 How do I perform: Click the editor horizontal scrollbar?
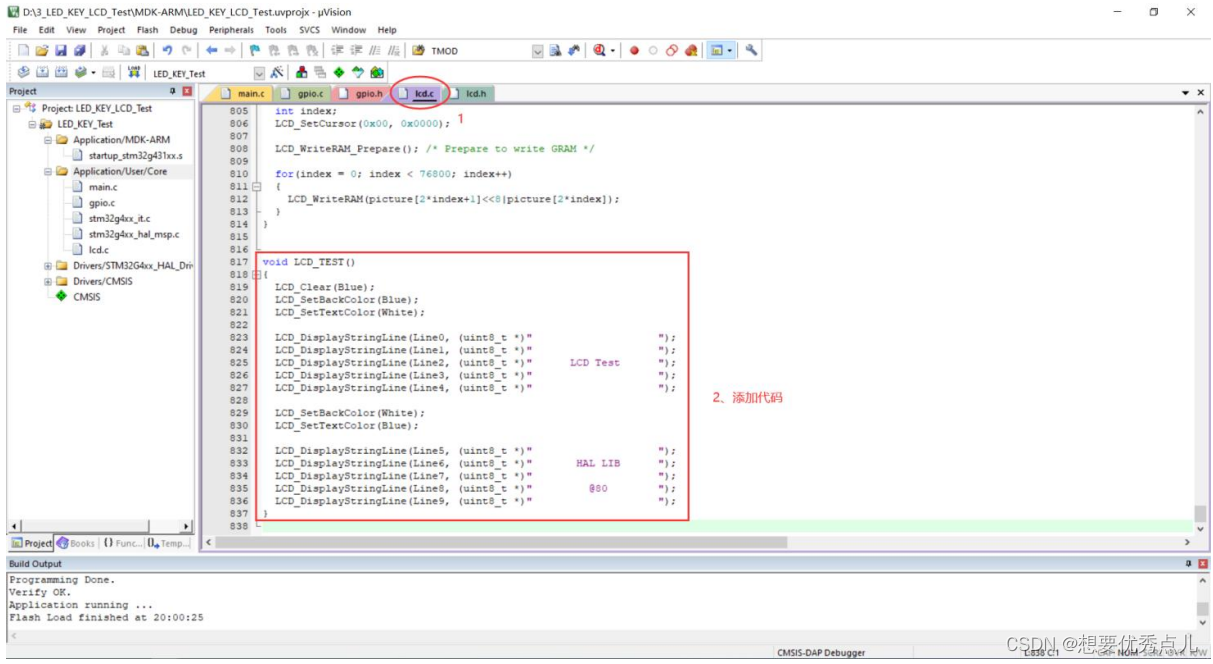697,542
